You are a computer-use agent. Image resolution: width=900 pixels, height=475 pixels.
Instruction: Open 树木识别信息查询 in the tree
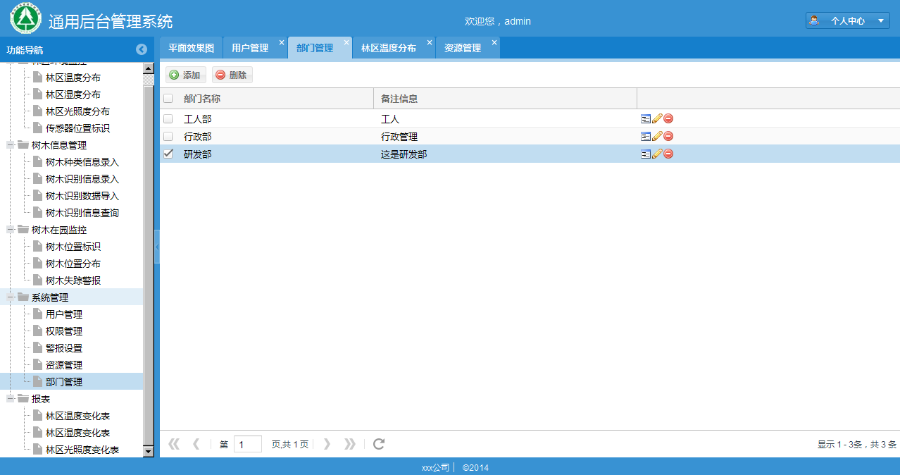tap(82, 213)
